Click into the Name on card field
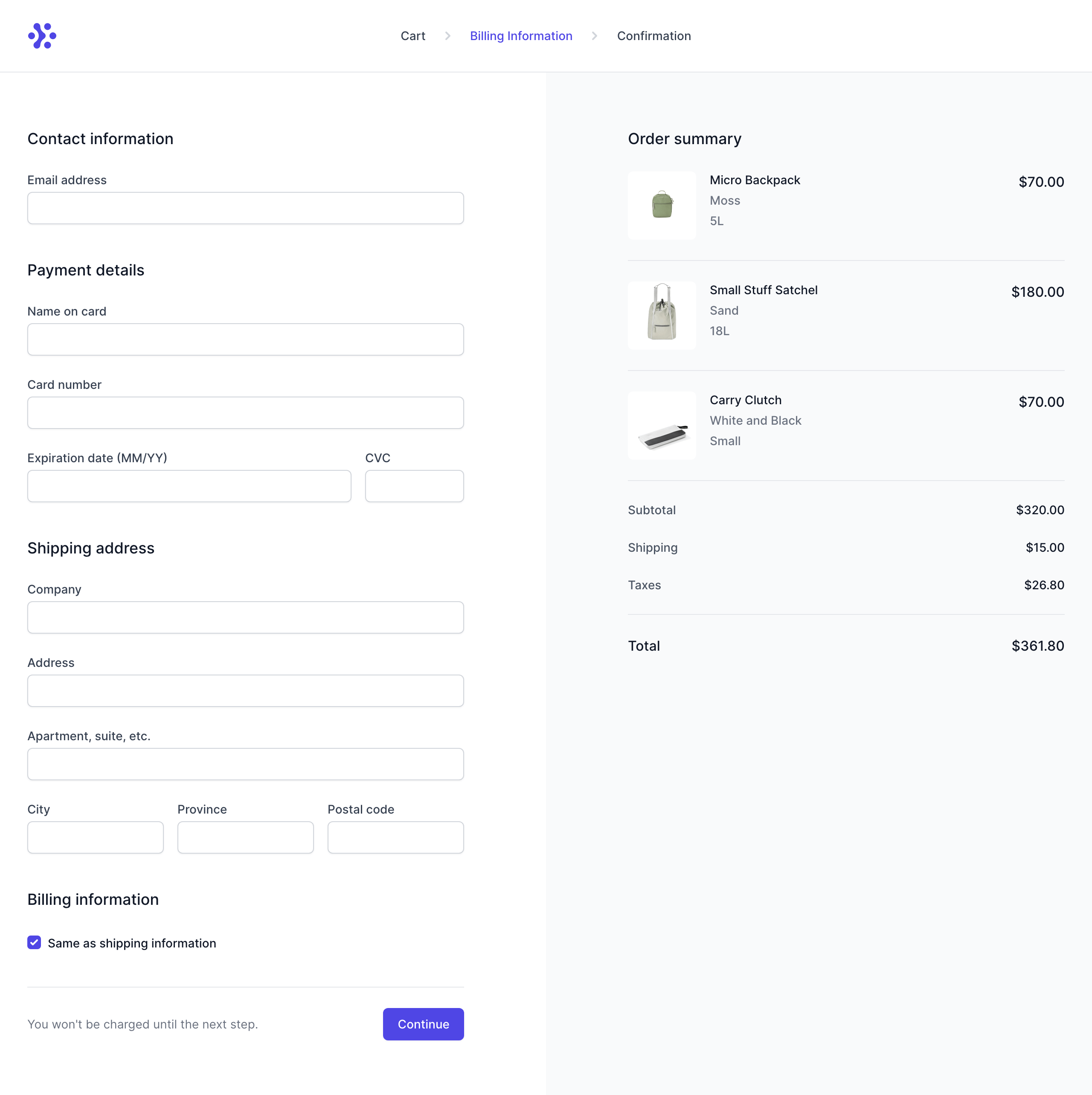This screenshot has width=1092, height=1095. tap(245, 339)
